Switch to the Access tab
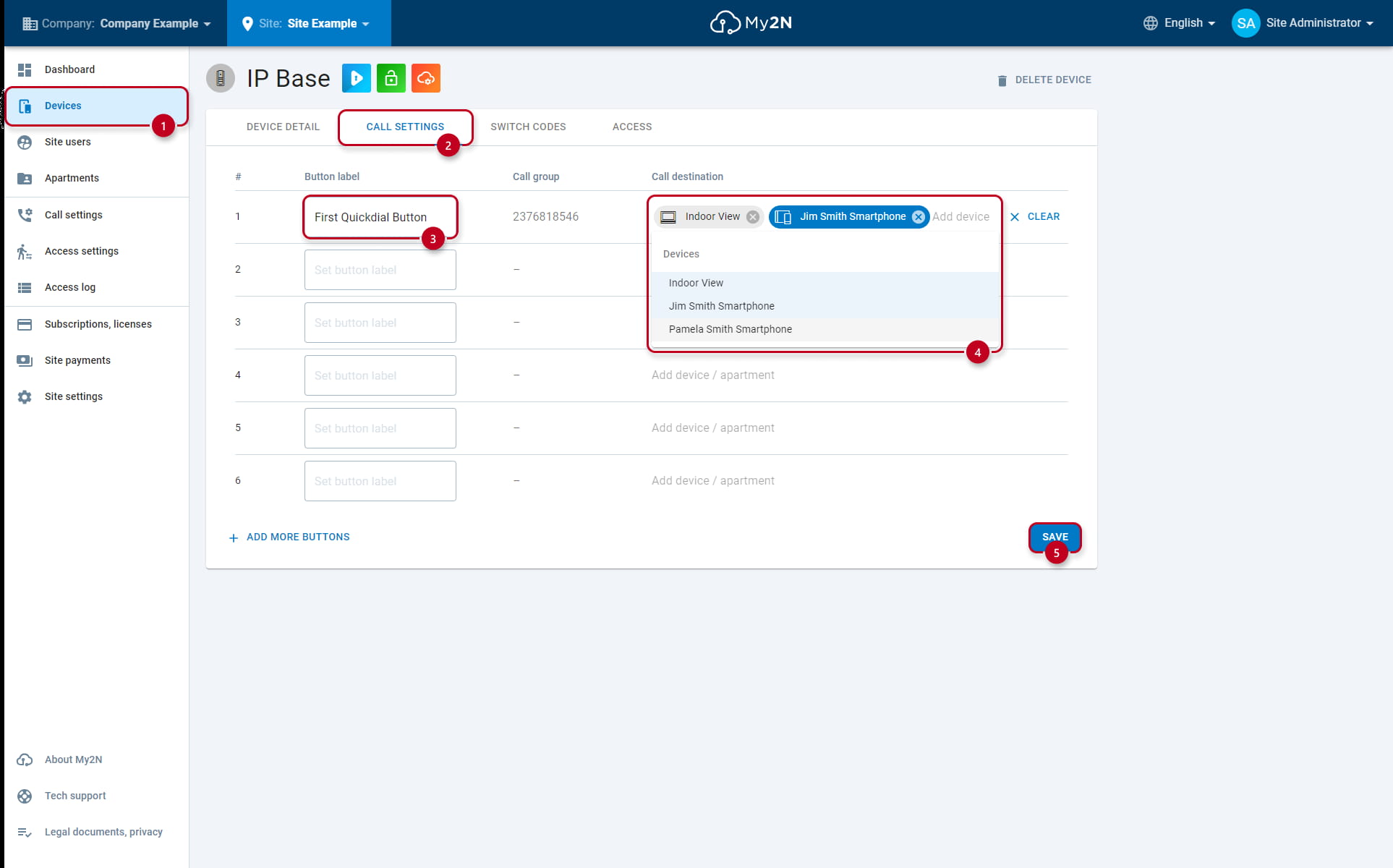Image resolution: width=1393 pixels, height=868 pixels. (x=632, y=127)
